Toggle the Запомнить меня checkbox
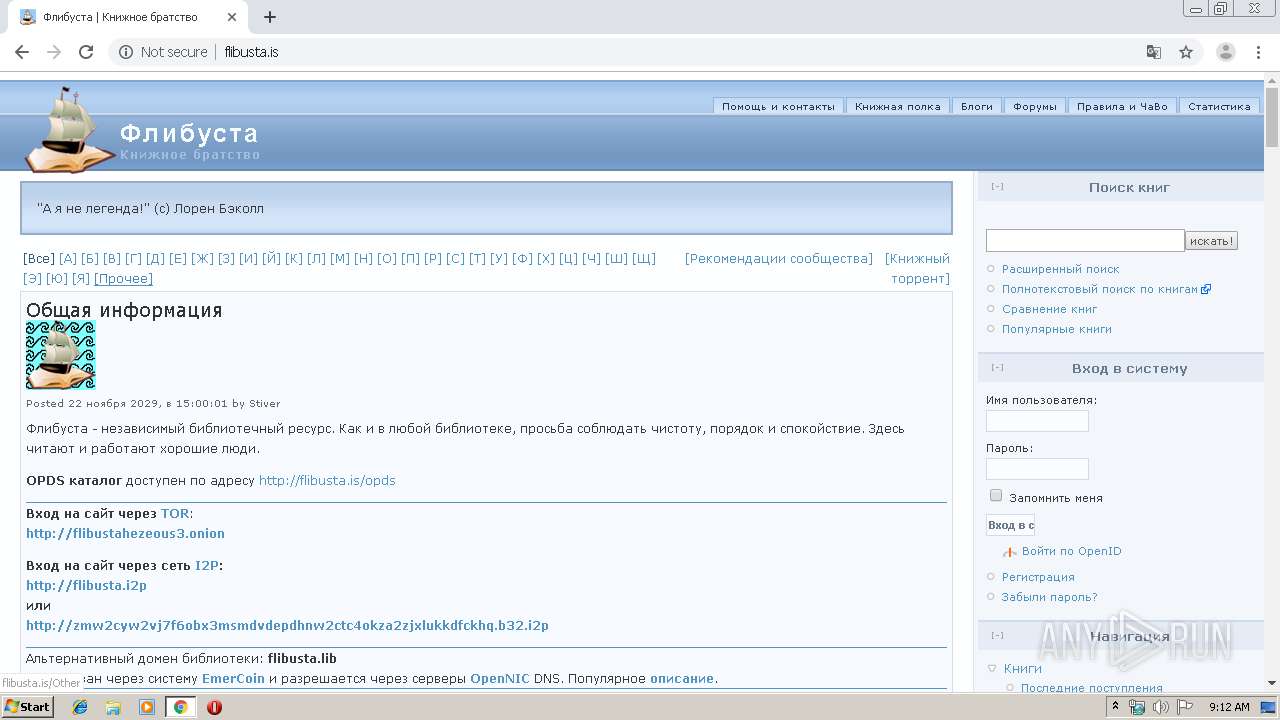 click(x=996, y=496)
